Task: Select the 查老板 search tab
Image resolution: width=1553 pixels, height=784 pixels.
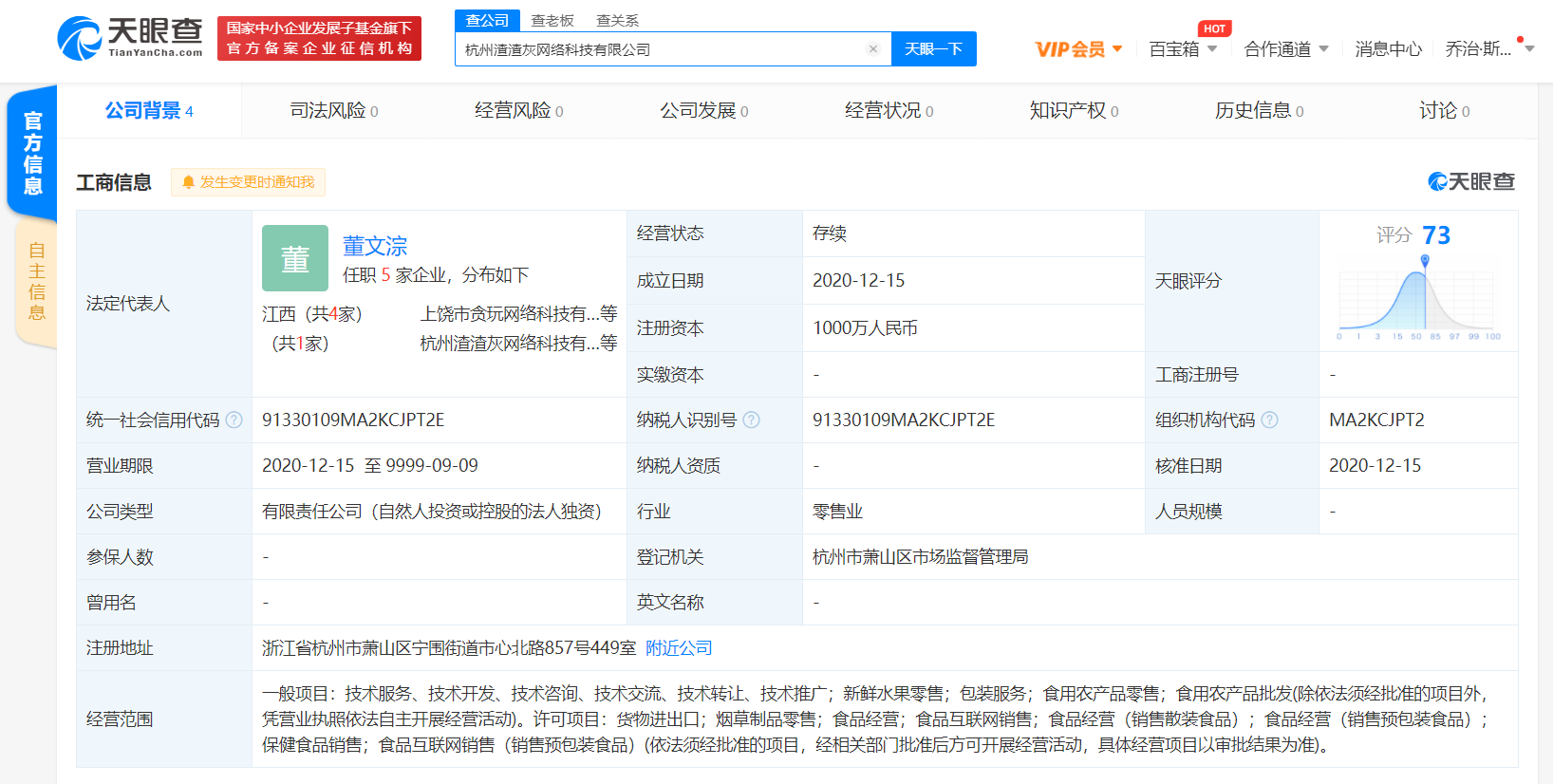Action: pos(552,20)
